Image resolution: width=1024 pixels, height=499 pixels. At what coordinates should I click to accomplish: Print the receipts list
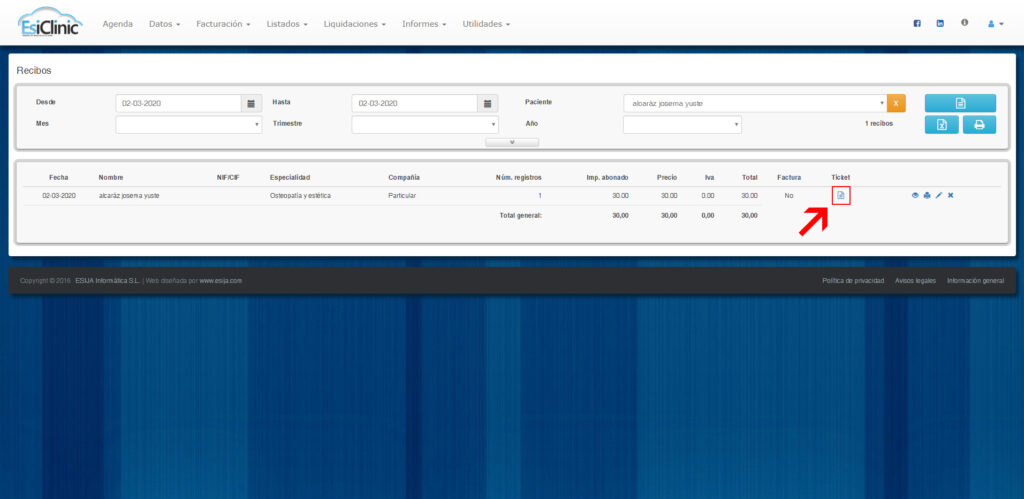point(979,125)
